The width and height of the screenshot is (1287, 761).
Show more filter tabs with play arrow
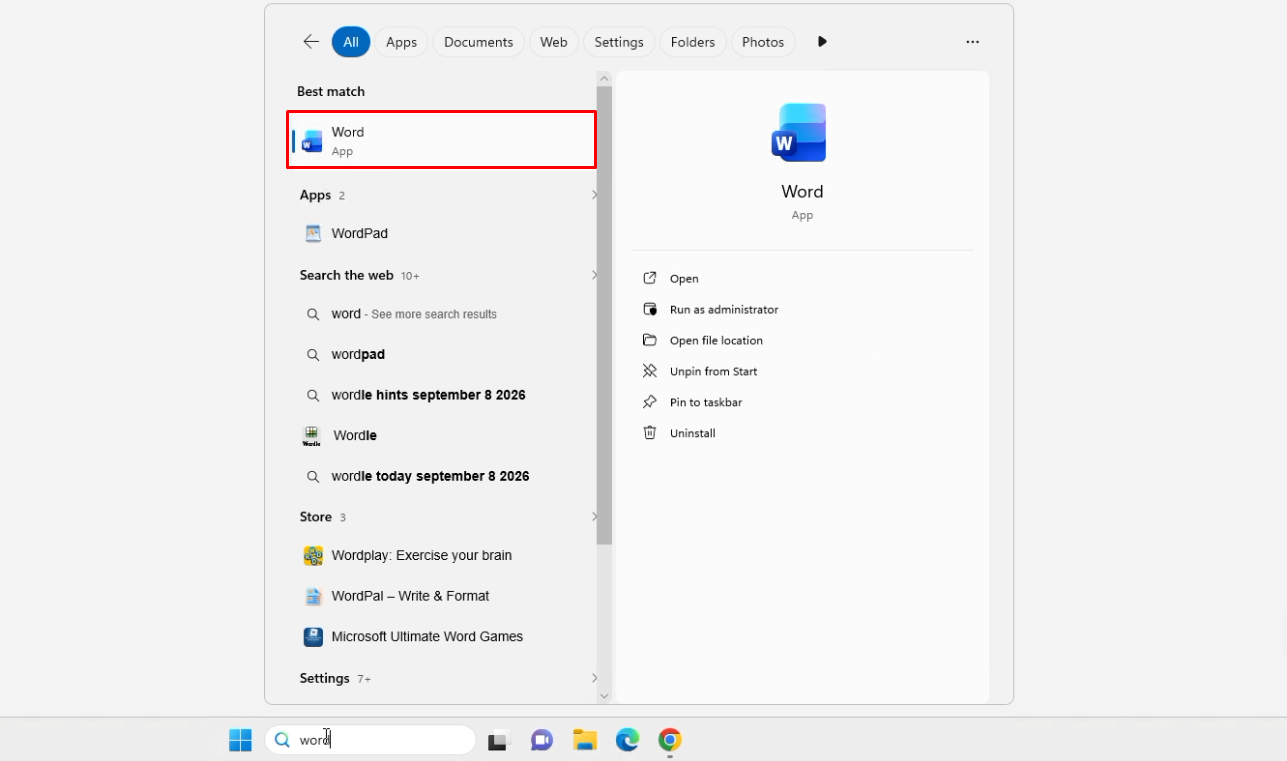pos(822,42)
